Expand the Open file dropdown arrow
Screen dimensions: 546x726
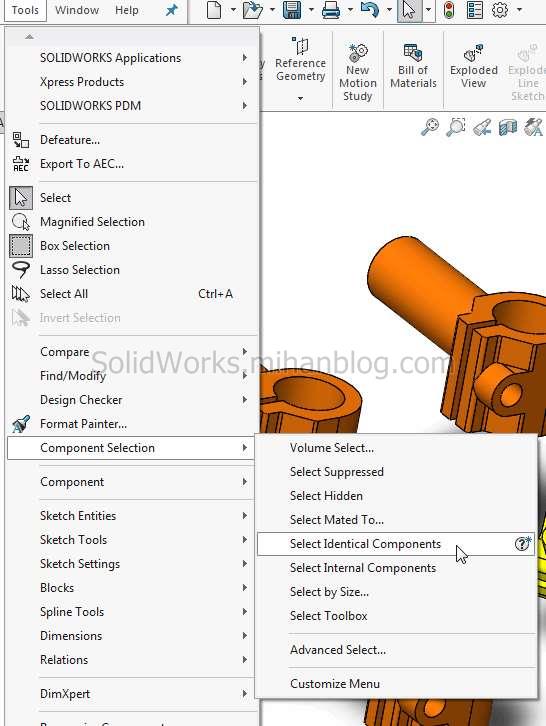(x=272, y=10)
